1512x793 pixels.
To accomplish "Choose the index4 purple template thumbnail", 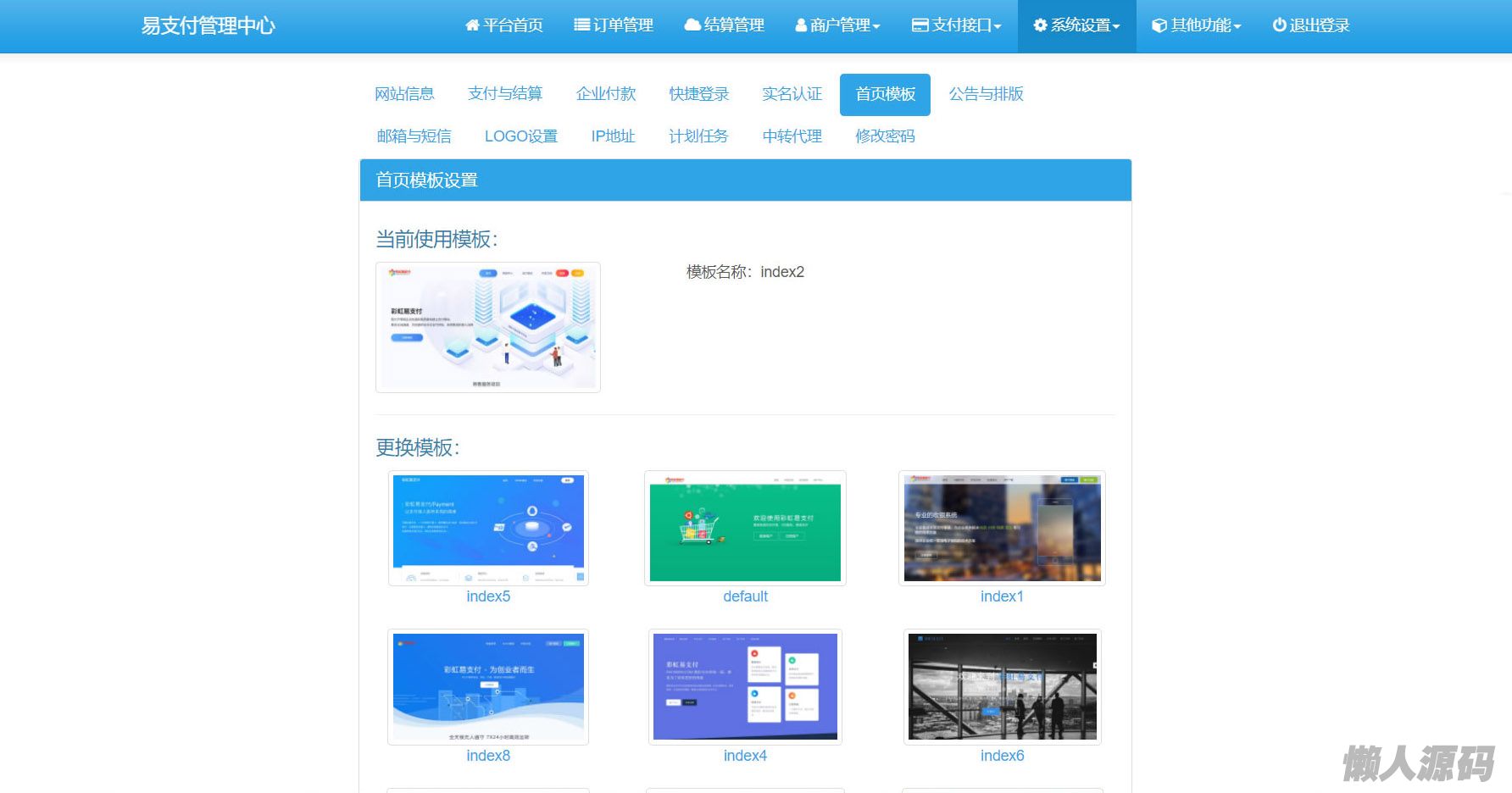I will [745, 687].
